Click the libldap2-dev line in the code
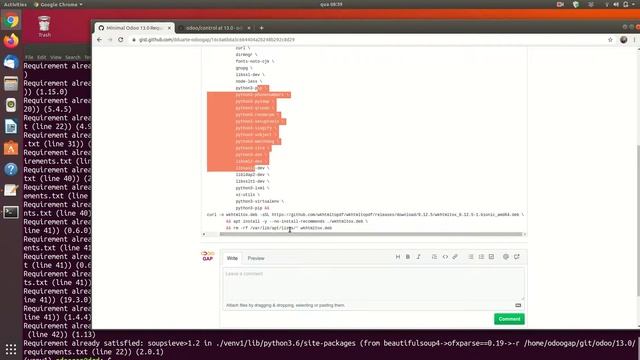Viewport: 640px width, 360px height. [x=252, y=175]
